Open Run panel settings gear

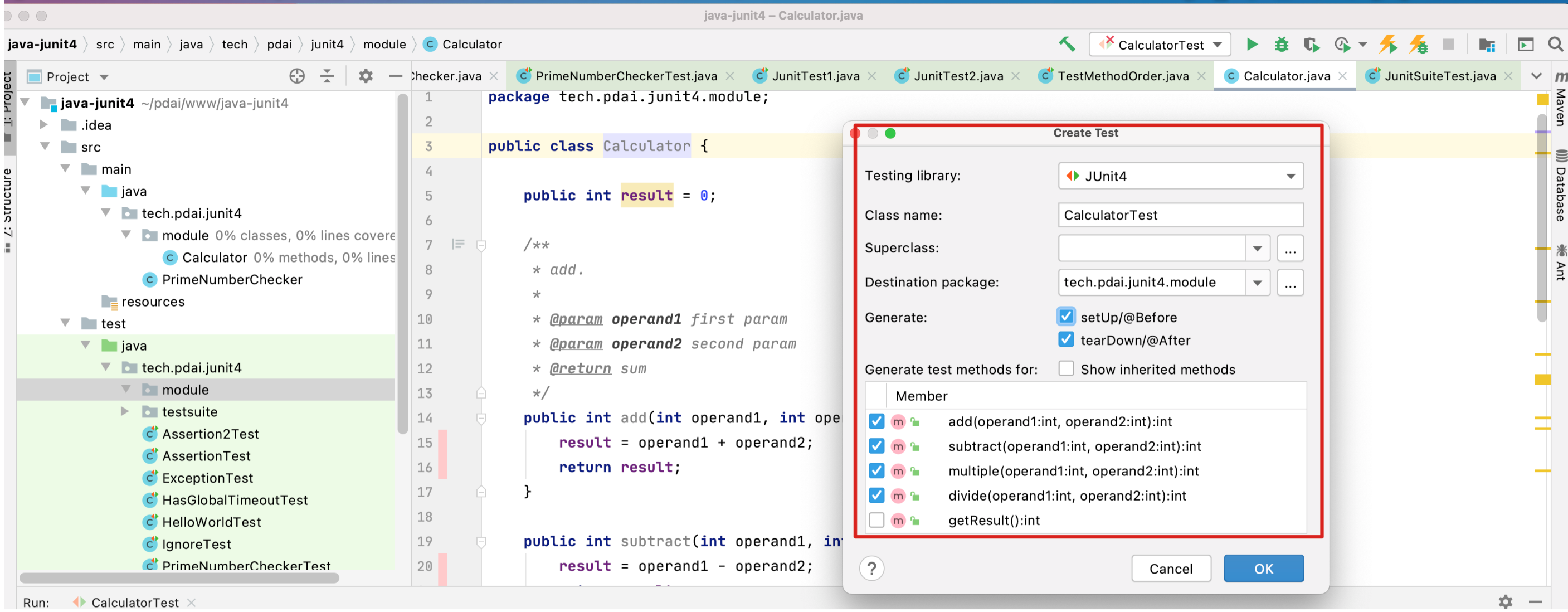(x=1505, y=603)
